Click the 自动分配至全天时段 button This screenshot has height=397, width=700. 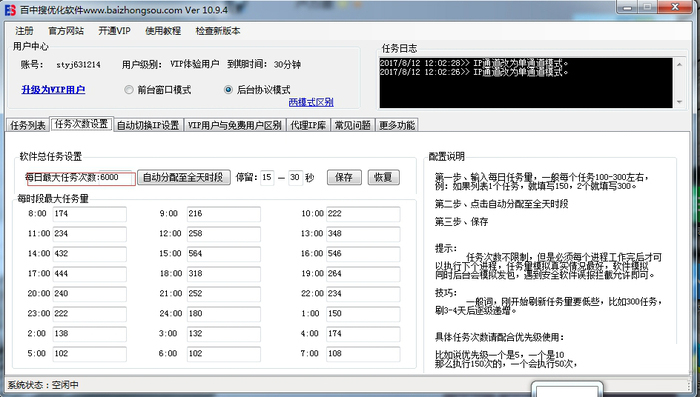click(183, 177)
